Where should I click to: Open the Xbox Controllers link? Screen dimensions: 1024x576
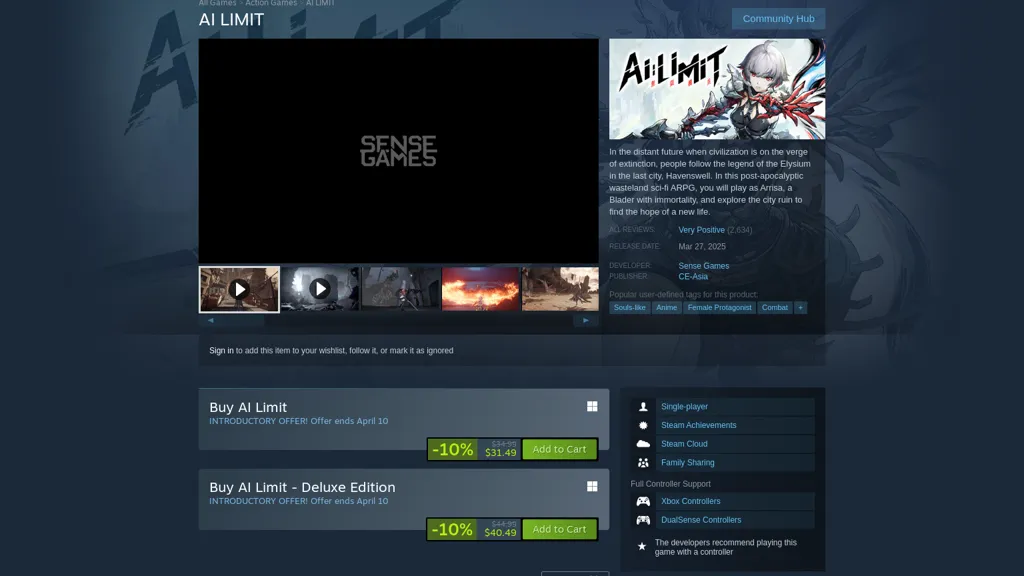point(690,501)
